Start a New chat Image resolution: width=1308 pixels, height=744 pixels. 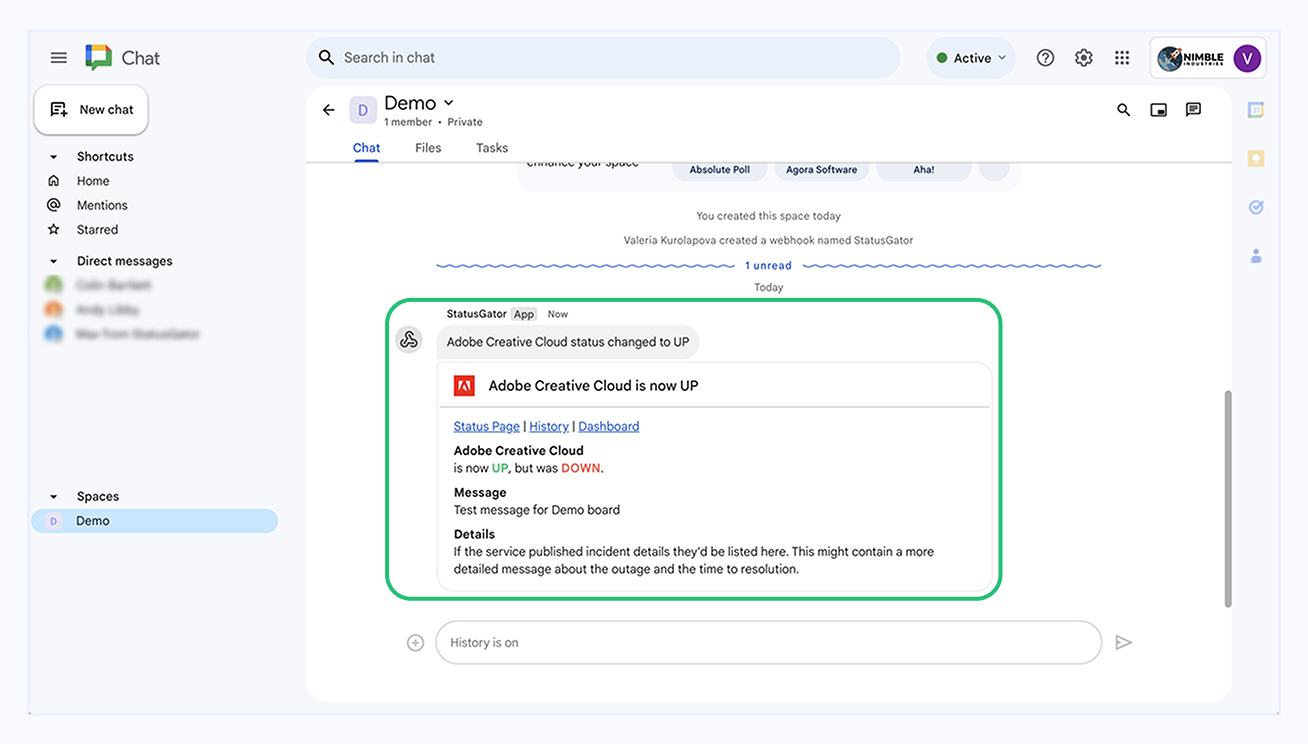(x=91, y=108)
